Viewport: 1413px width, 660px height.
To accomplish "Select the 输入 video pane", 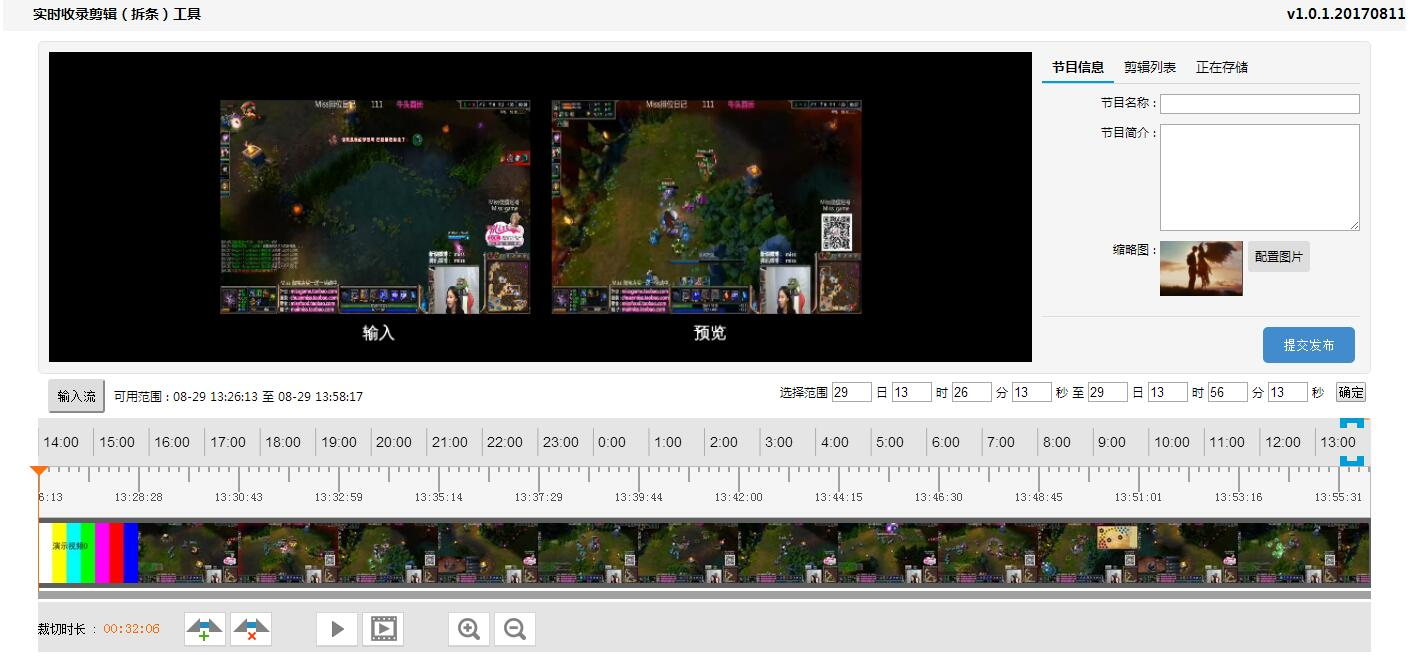I will click(x=376, y=206).
